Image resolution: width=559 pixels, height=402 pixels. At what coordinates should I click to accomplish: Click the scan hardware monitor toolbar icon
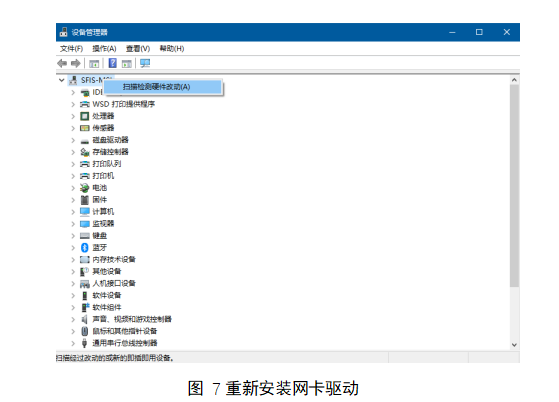click(x=145, y=63)
